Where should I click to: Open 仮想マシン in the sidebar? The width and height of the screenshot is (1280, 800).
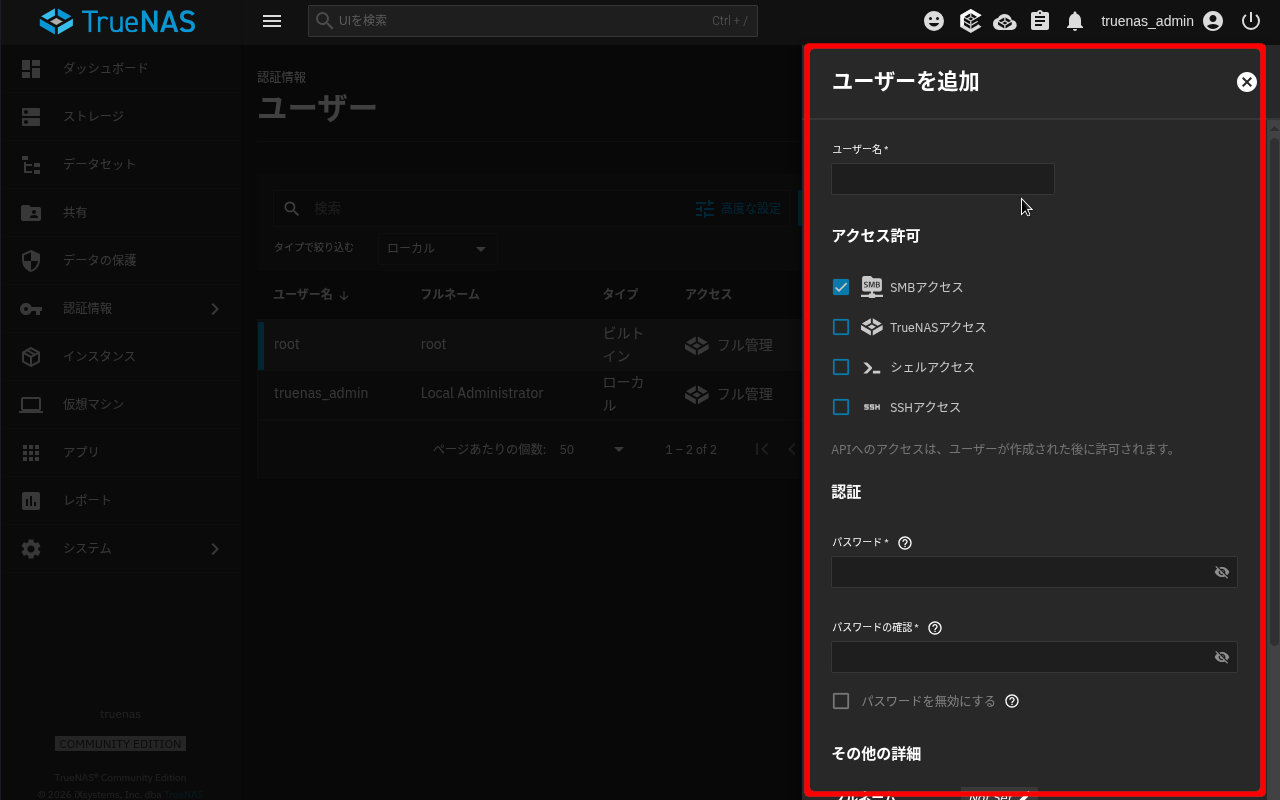tap(120, 404)
